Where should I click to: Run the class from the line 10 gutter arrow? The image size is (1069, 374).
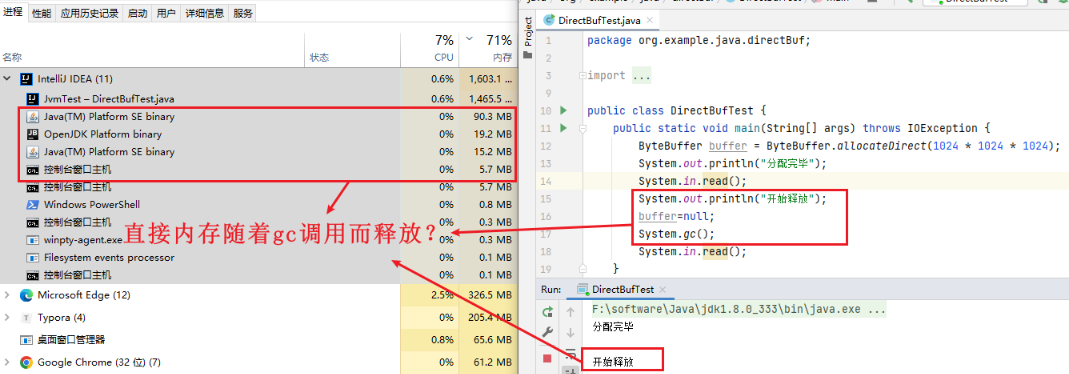click(563, 110)
